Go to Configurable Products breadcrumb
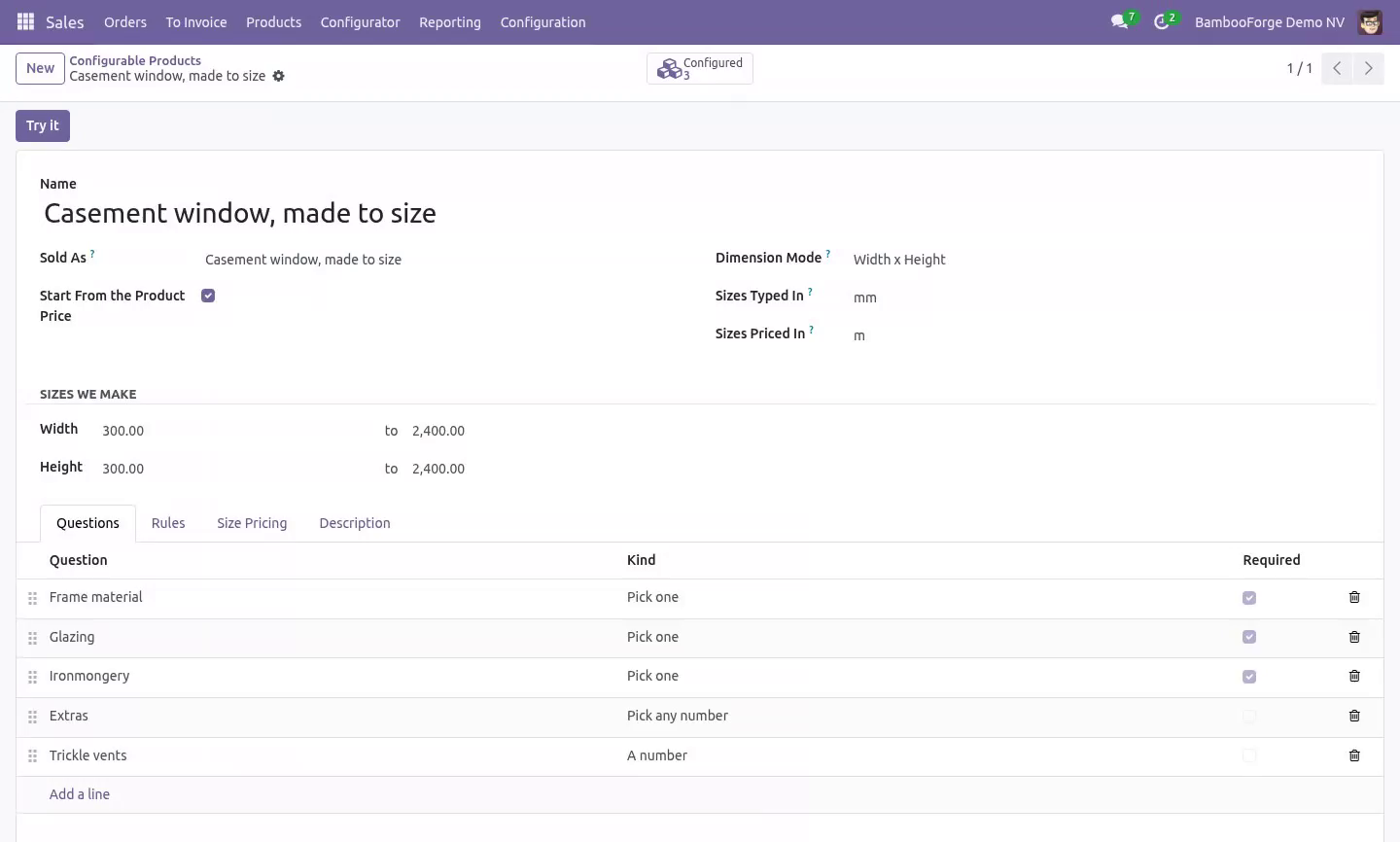This screenshot has width=1400, height=842. pos(135,60)
